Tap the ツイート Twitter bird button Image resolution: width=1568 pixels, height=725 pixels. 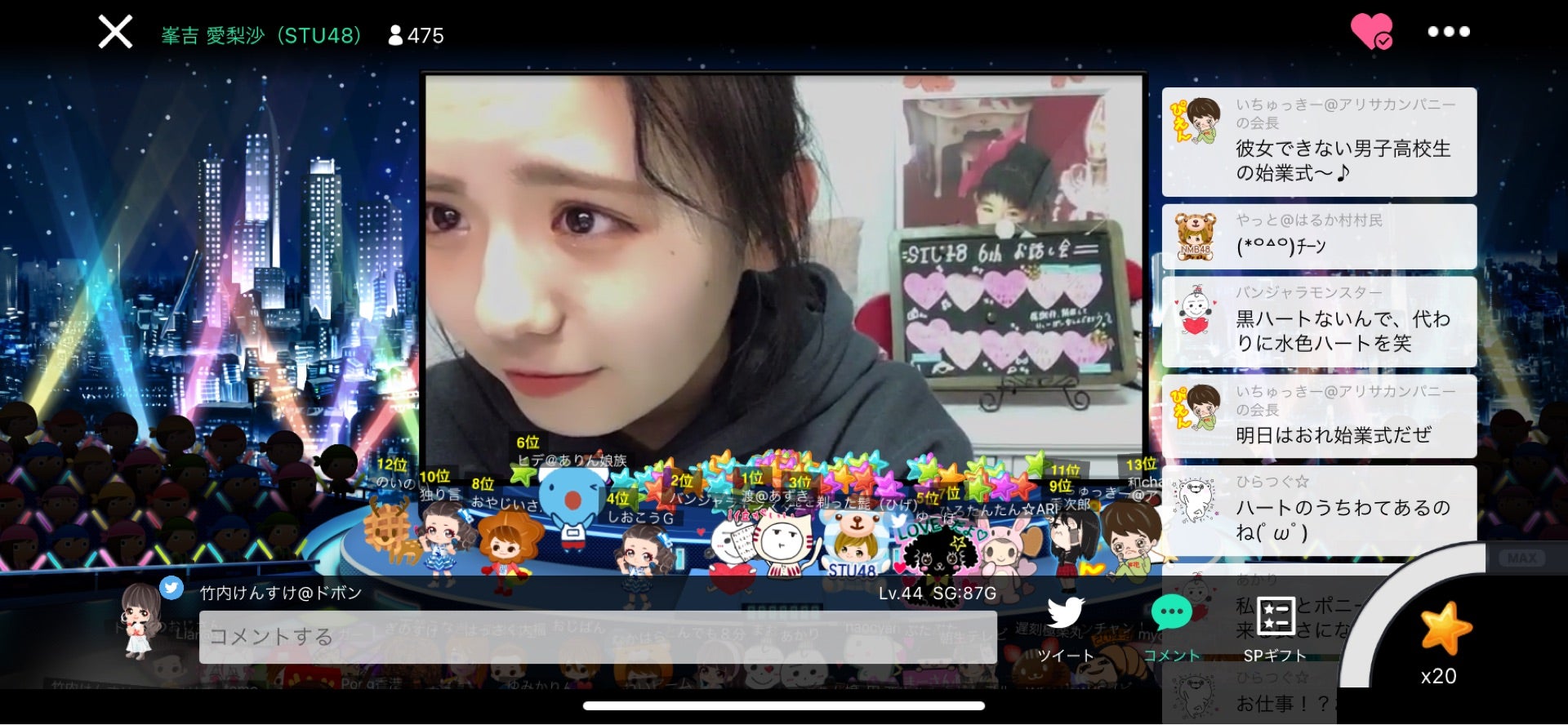[x=1066, y=629]
